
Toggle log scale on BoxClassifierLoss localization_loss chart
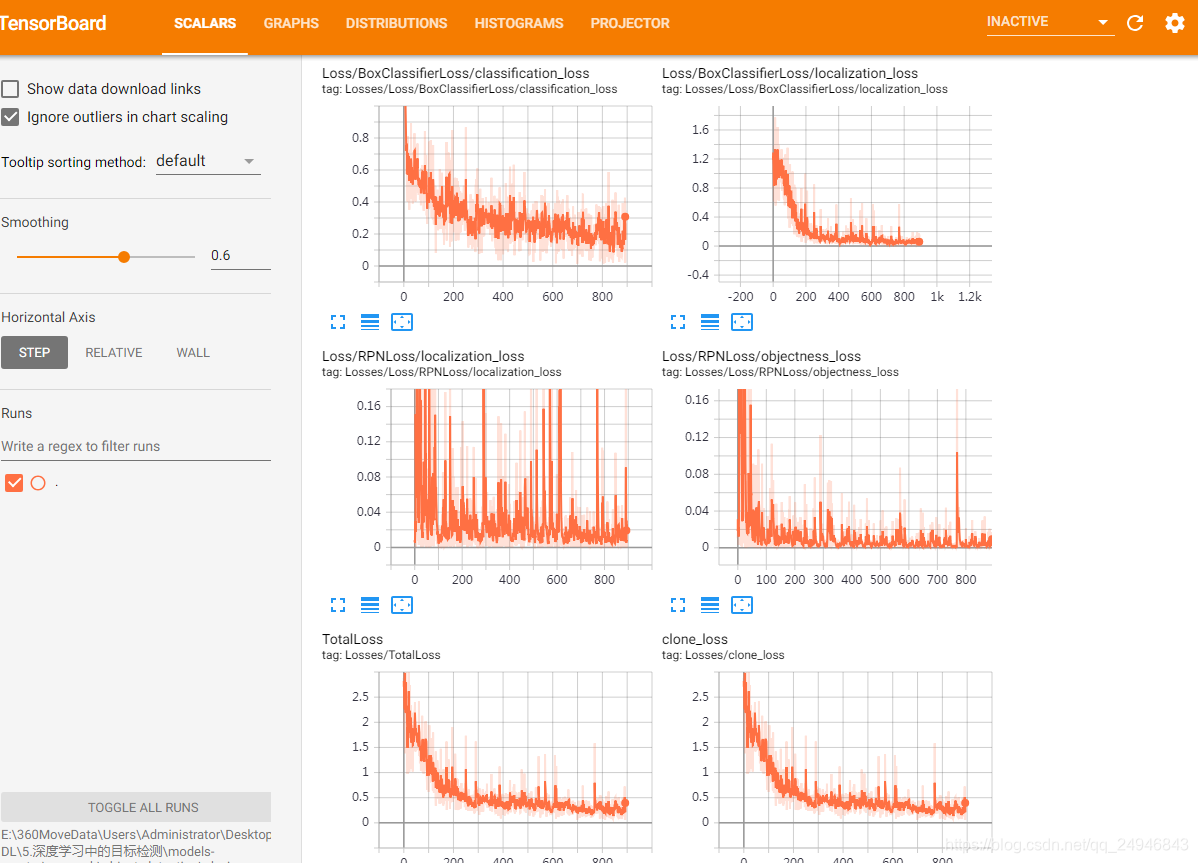[710, 322]
